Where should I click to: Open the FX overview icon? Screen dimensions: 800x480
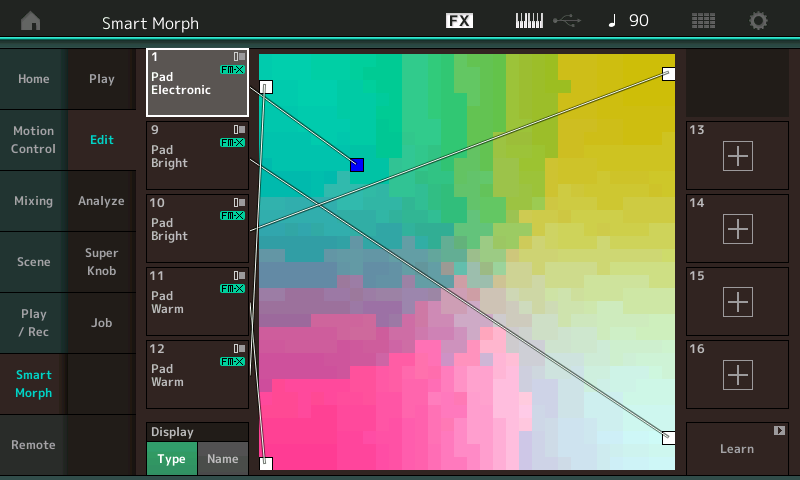pyautogui.click(x=459, y=21)
